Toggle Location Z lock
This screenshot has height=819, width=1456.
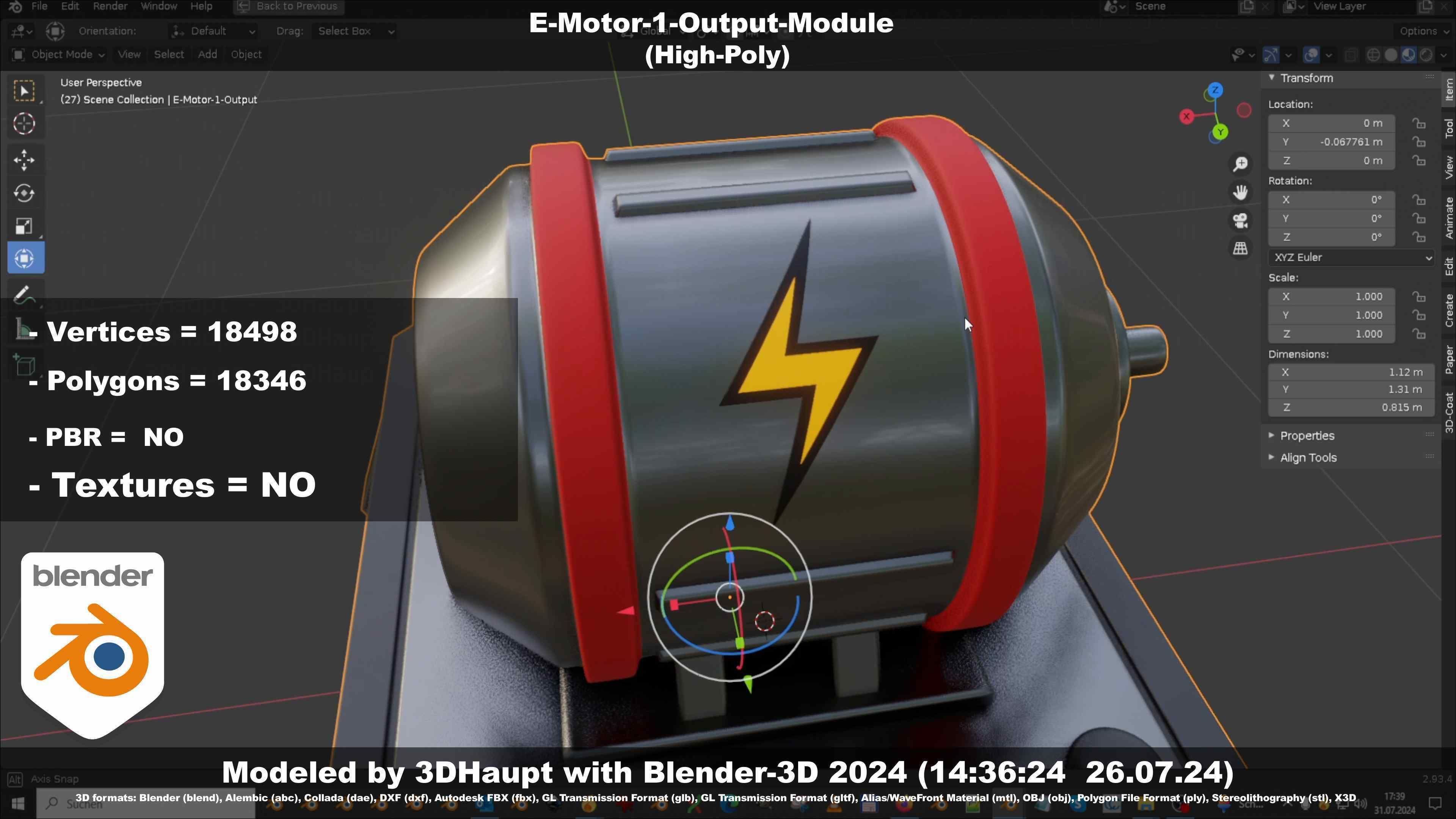click(x=1419, y=161)
